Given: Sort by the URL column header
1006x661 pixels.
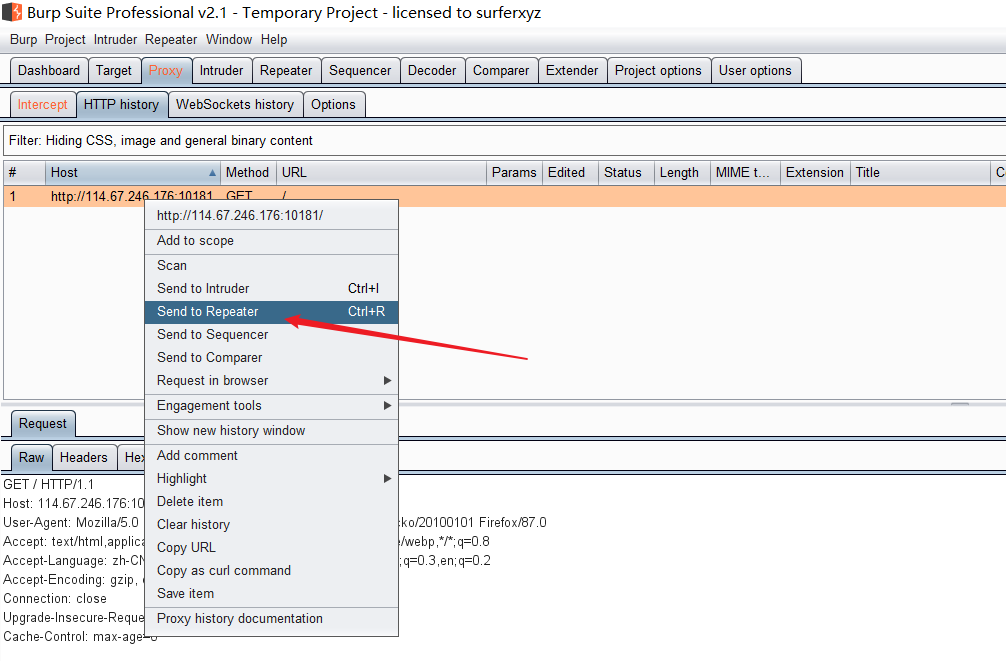Looking at the screenshot, I should 382,173.
